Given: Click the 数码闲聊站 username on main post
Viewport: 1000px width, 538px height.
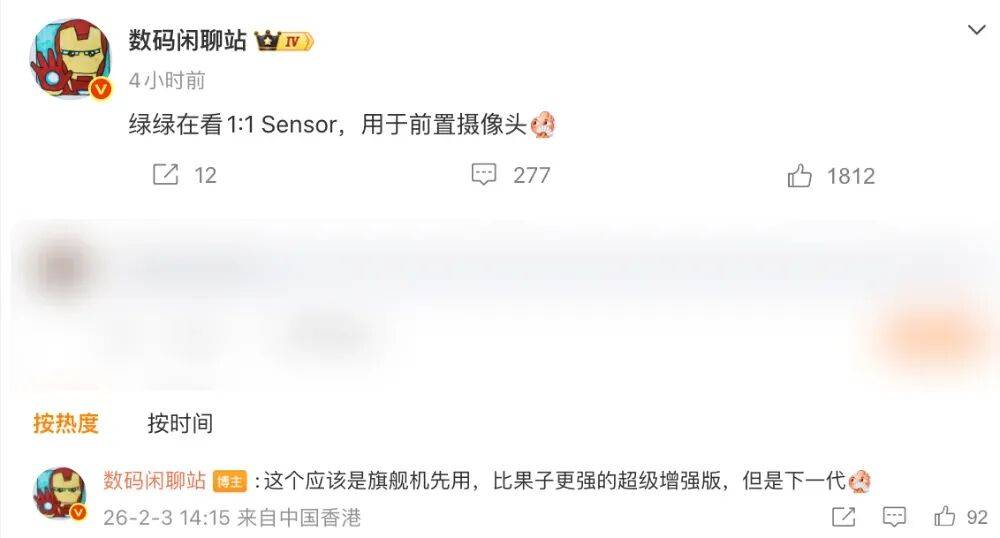Looking at the screenshot, I should point(188,40).
